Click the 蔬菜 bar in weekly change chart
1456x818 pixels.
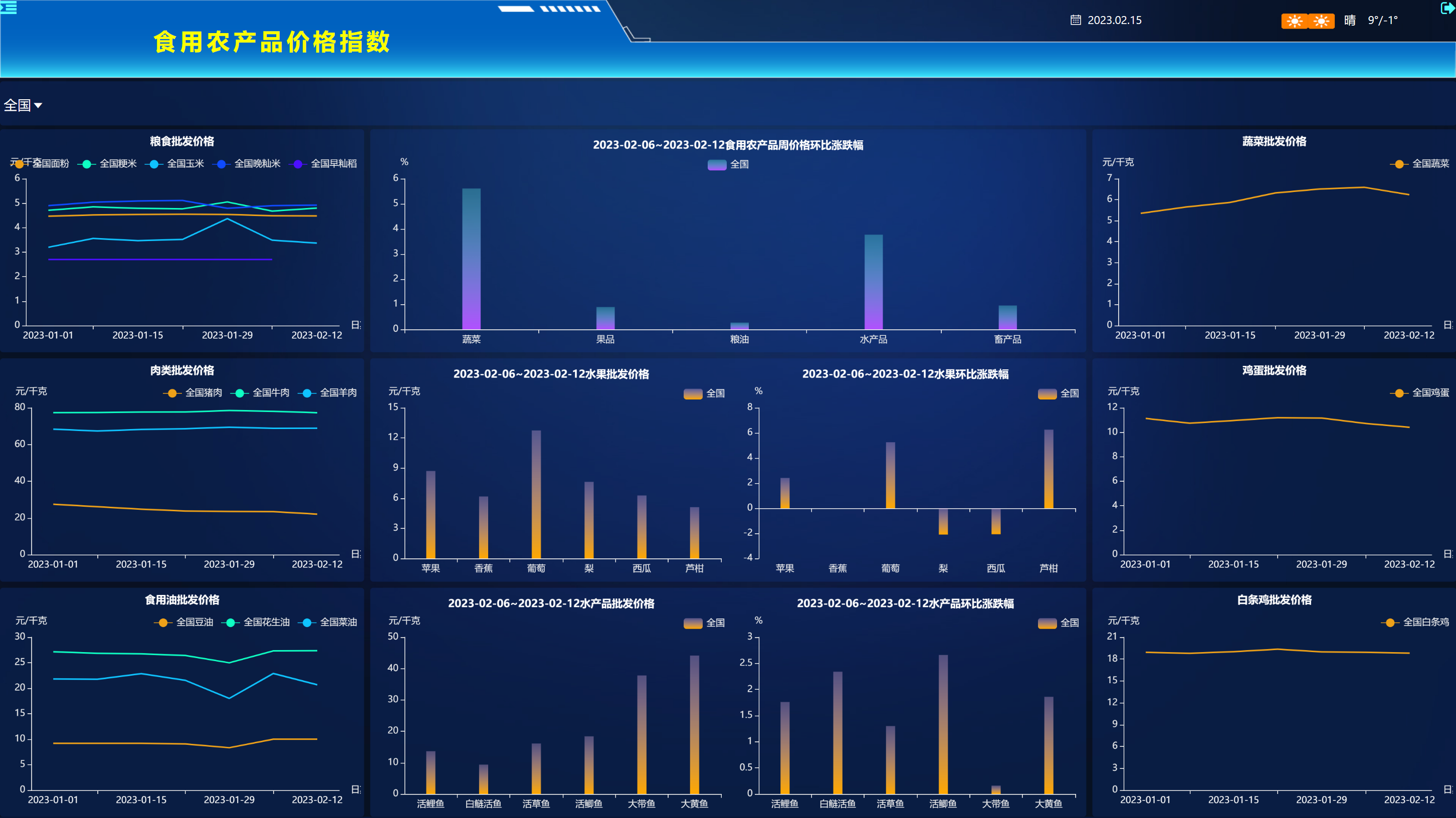[x=472, y=259]
